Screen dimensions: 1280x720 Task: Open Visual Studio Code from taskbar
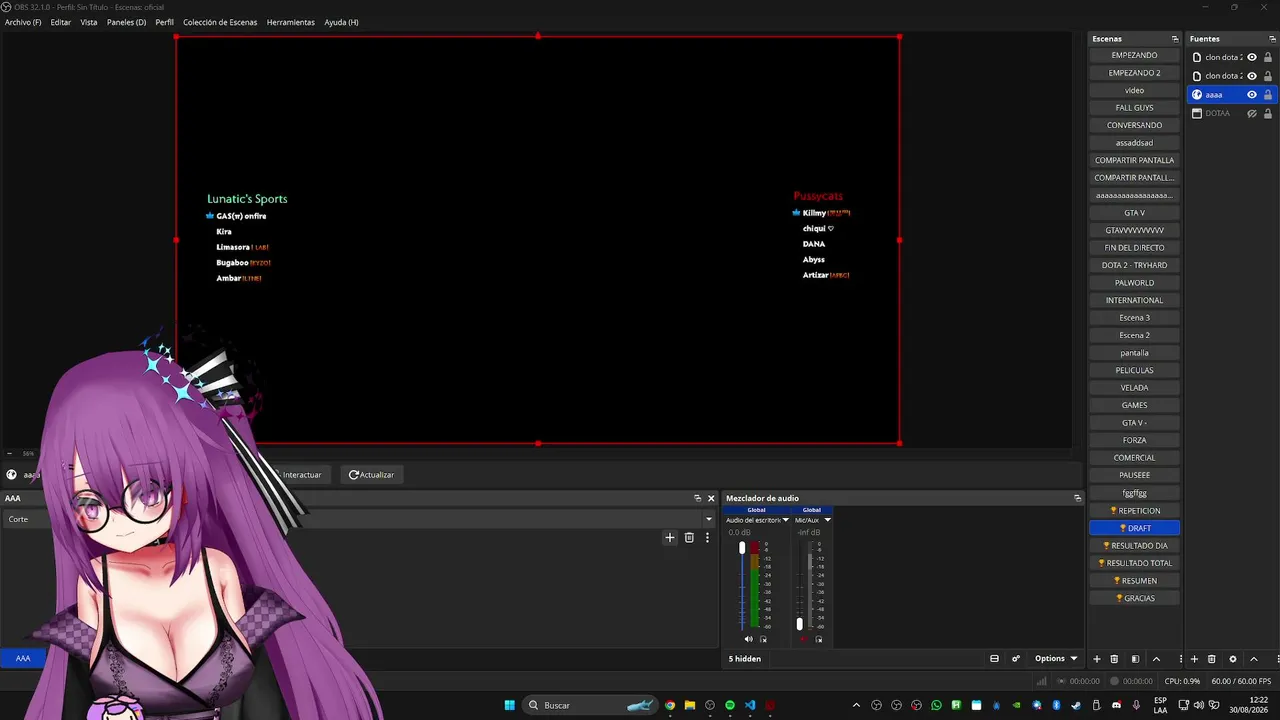pyautogui.click(x=750, y=705)
